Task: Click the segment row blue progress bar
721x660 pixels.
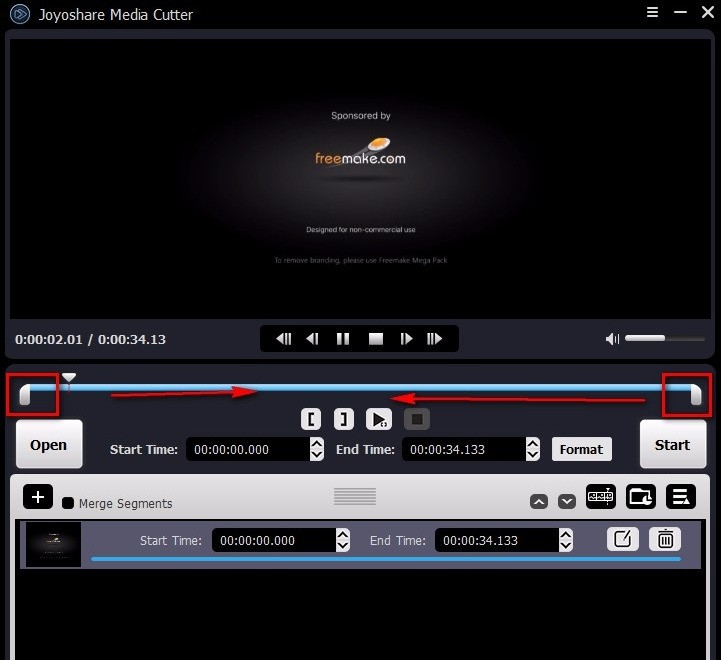Action: click(x=386, y=559)
